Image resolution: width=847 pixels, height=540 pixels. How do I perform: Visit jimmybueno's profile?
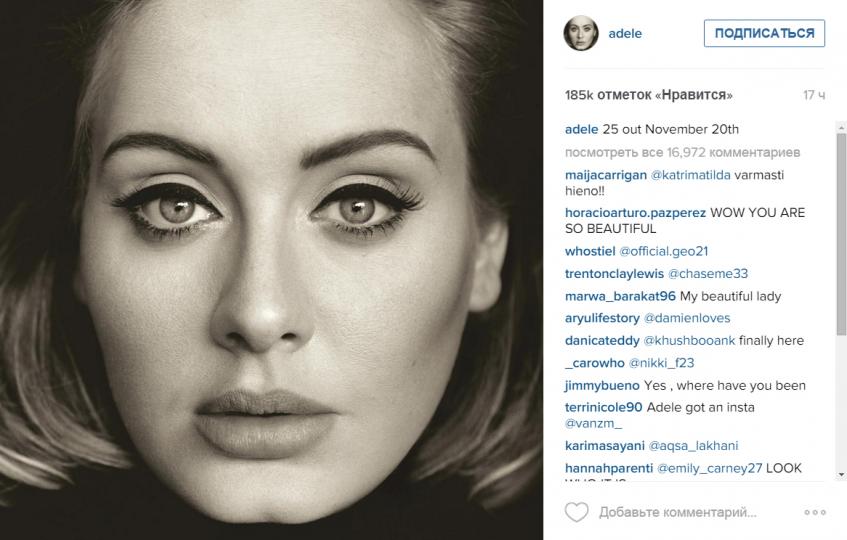(x=602, y=386)
